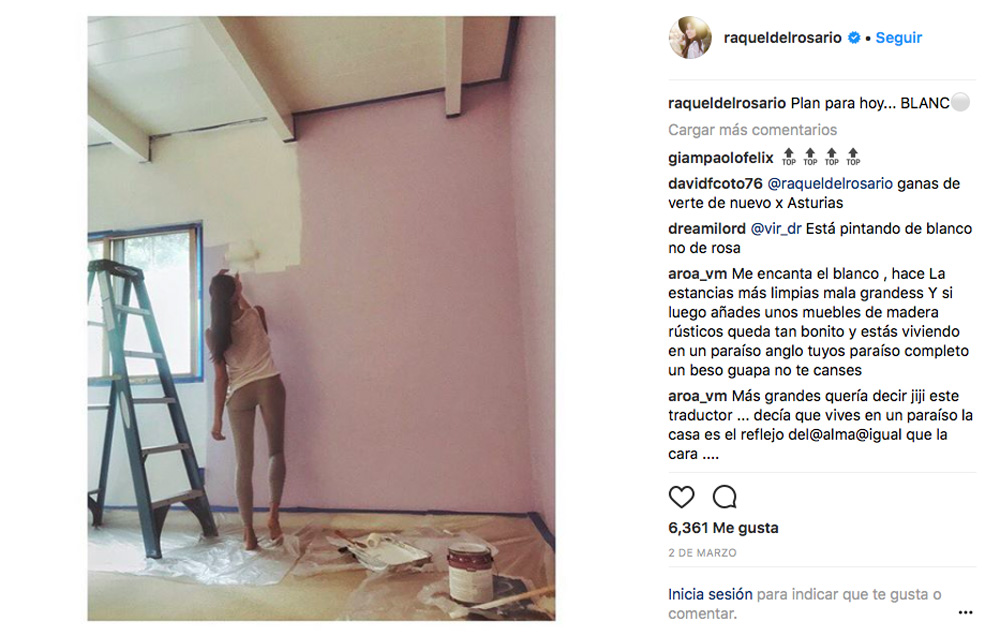Click the raqueldelrosario profile avatar

(690, 38)
